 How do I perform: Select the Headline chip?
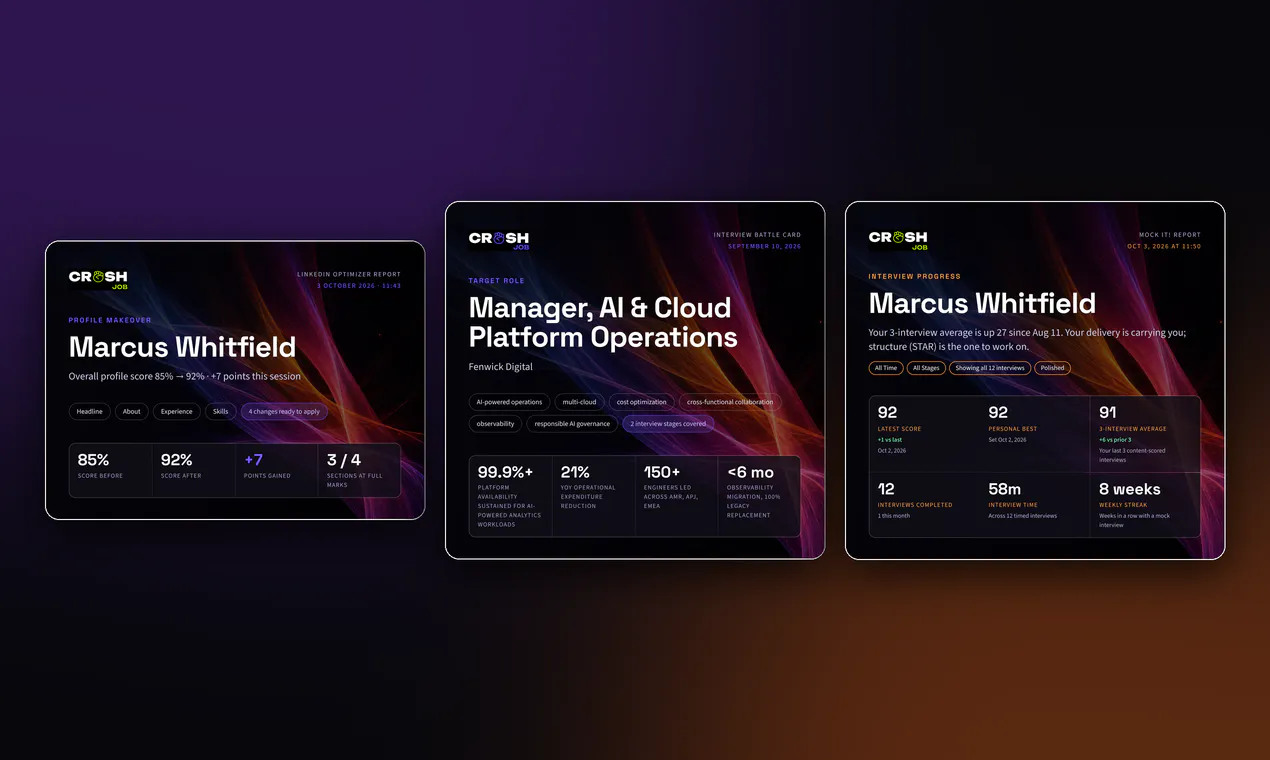click(90, 411)
